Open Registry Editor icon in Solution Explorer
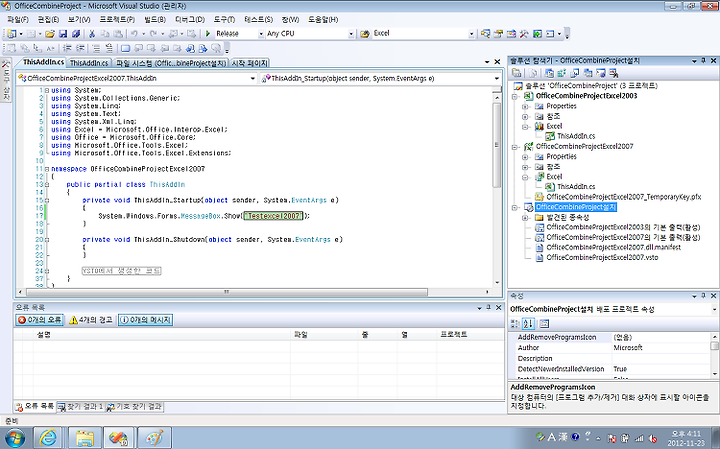The width and height of the screenshot is (720, 449). 562,73
